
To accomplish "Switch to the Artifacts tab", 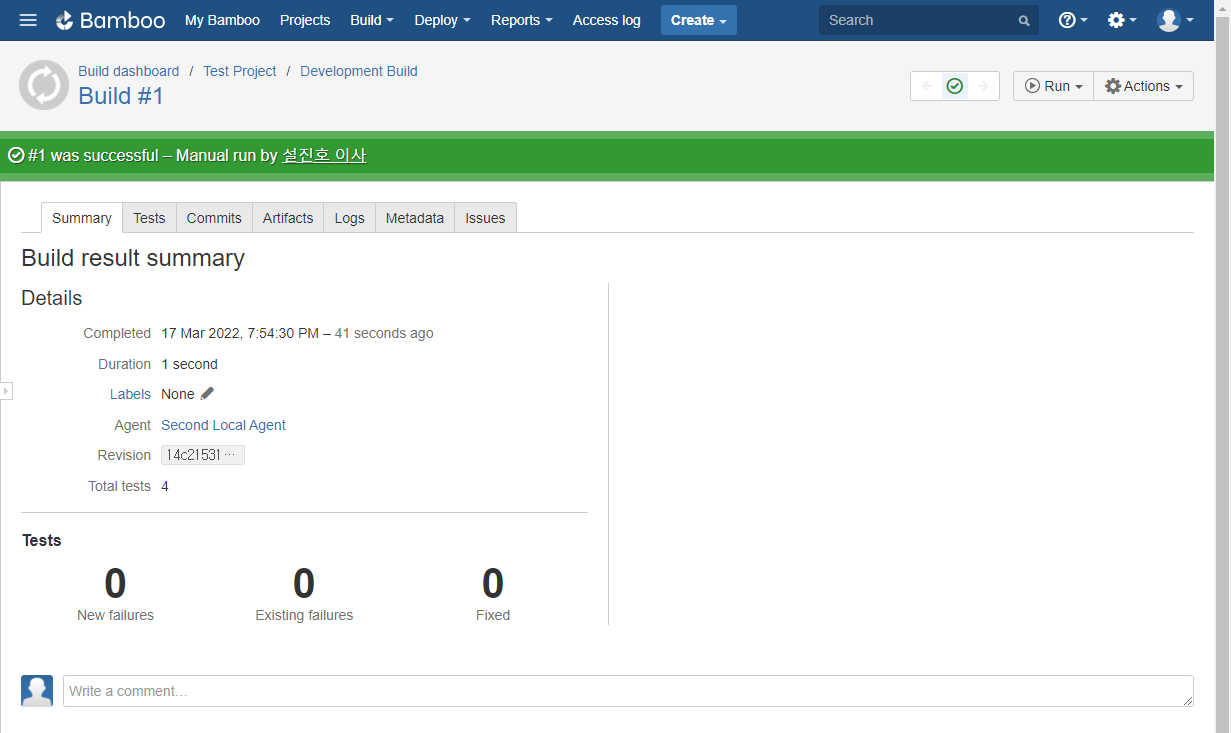I will 288,218.
